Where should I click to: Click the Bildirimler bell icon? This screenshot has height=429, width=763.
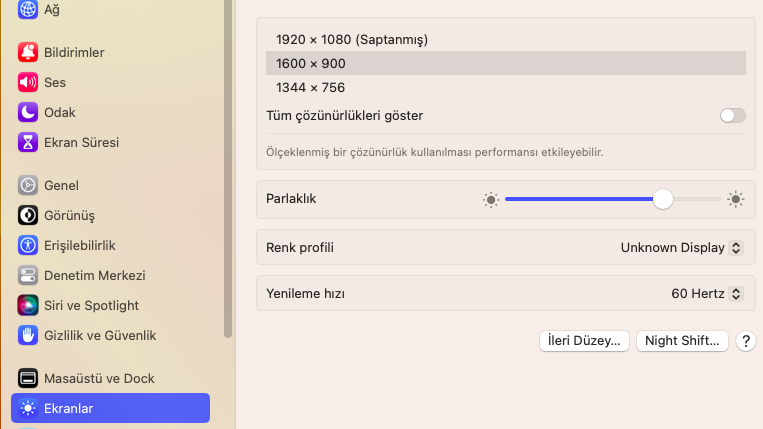[28, 52]
